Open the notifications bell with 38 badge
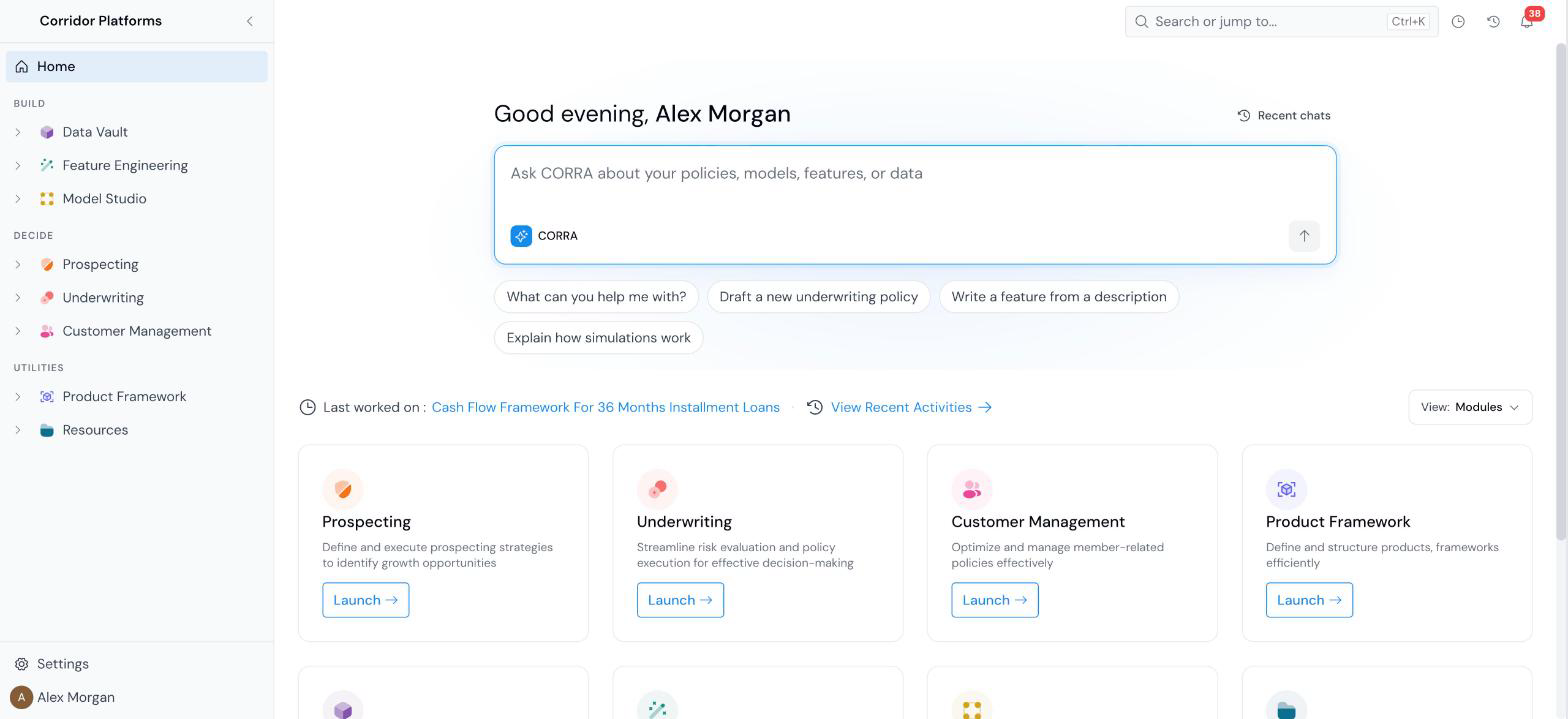Viewport: 1568px width, 719px height. (x=1527, y=20)
